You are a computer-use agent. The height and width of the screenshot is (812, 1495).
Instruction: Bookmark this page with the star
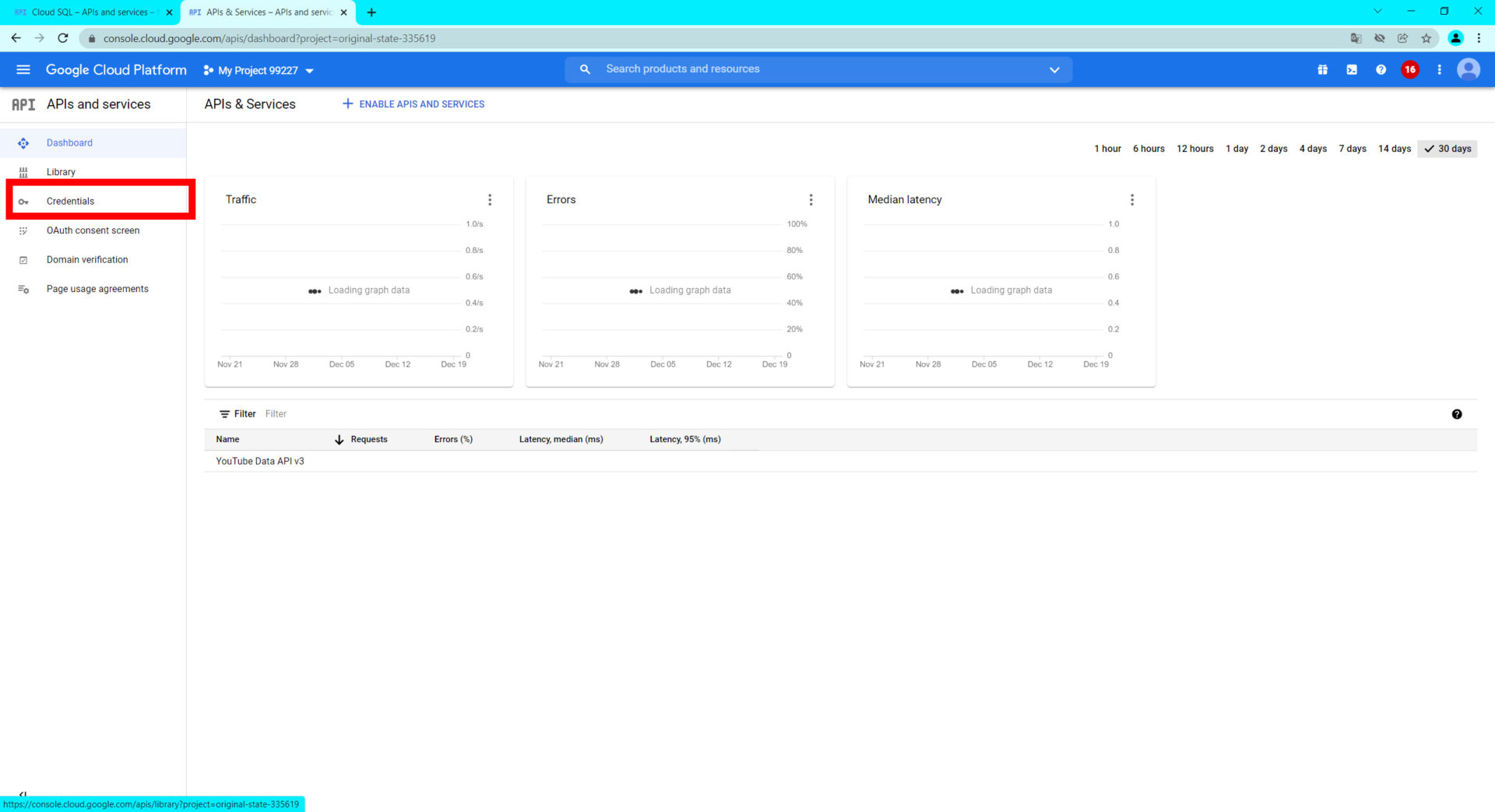[1426, 38]
